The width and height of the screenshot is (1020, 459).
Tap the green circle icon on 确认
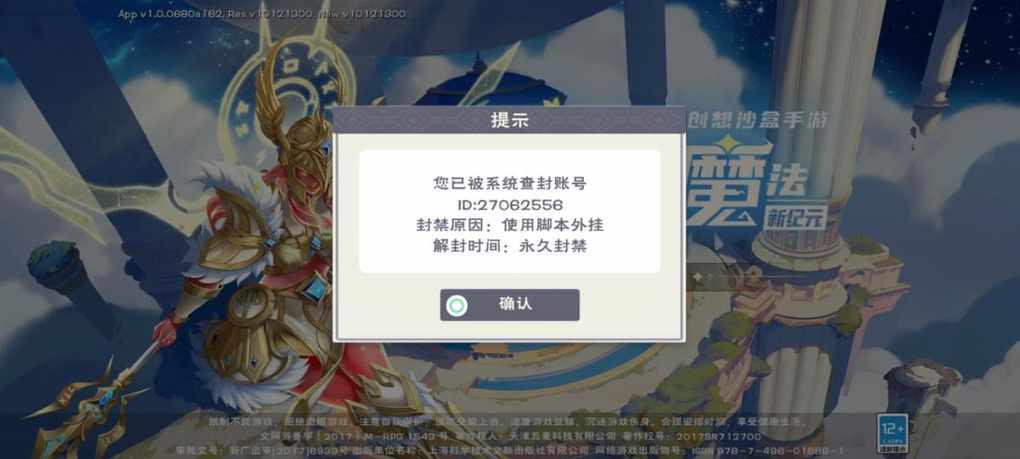[x=457, y=305]
